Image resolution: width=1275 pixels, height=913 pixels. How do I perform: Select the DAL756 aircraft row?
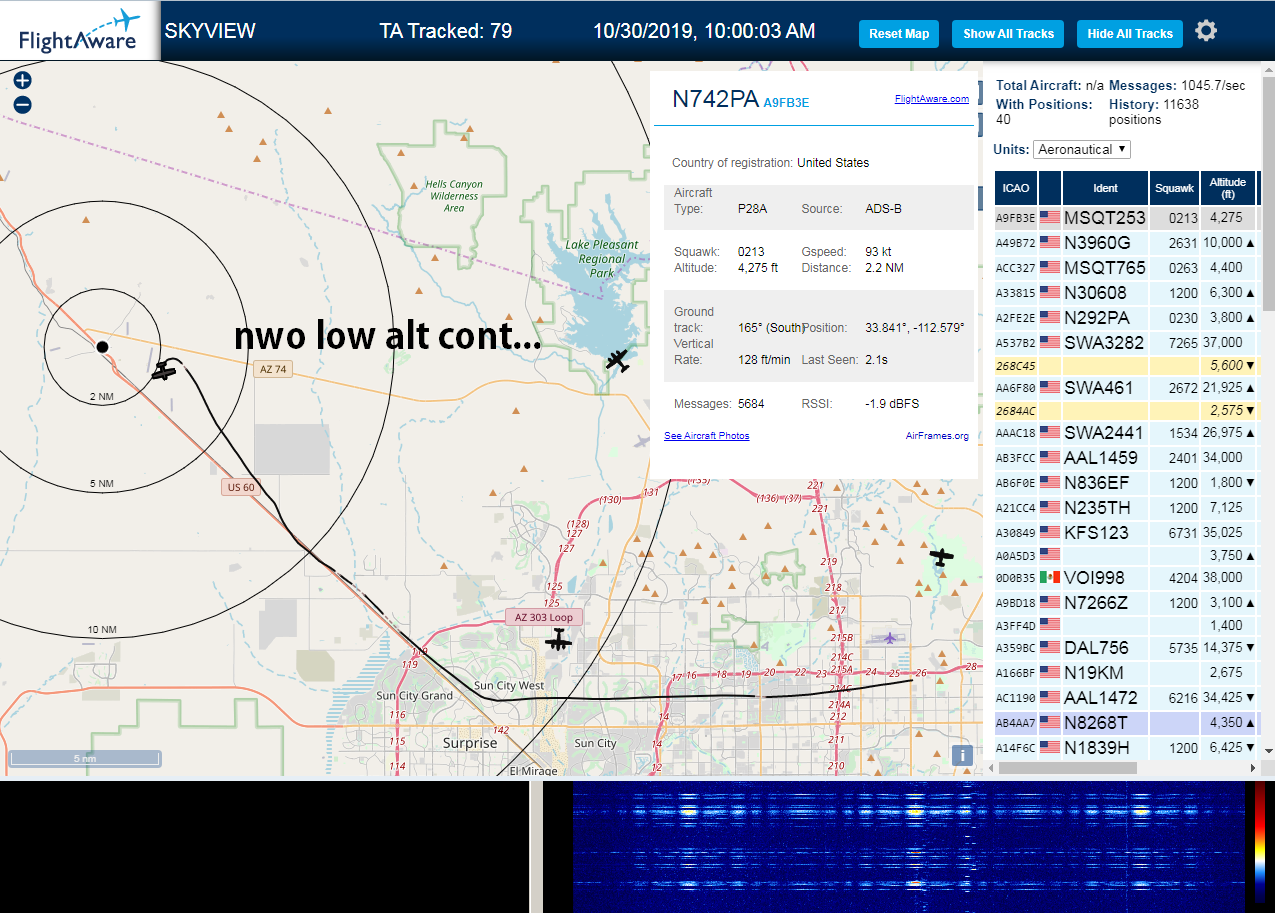tap(1126, 648)
